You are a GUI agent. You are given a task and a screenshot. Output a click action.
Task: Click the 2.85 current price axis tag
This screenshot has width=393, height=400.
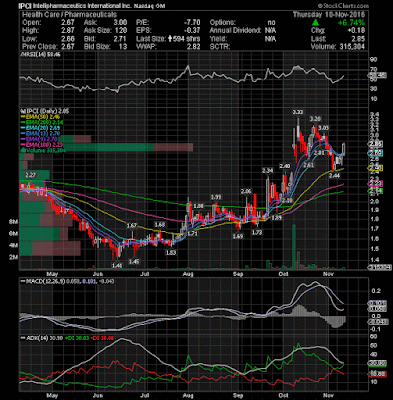(376, 144)
